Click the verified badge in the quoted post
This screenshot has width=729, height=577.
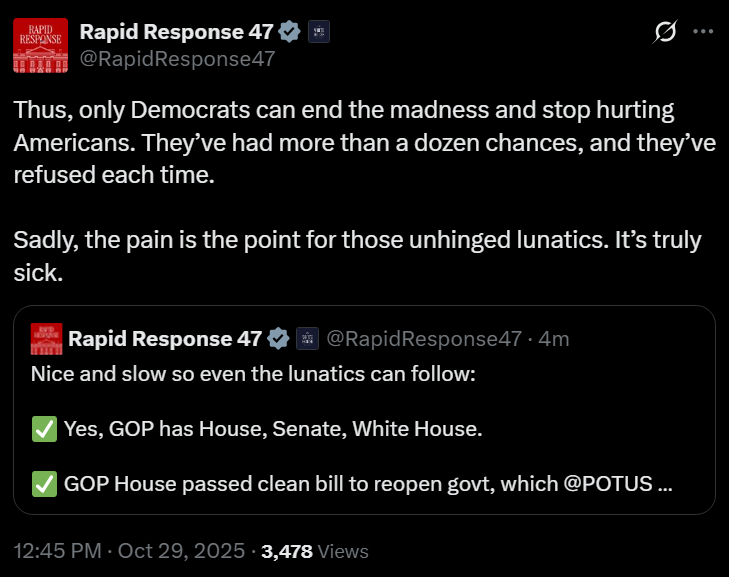click(280, 339)
